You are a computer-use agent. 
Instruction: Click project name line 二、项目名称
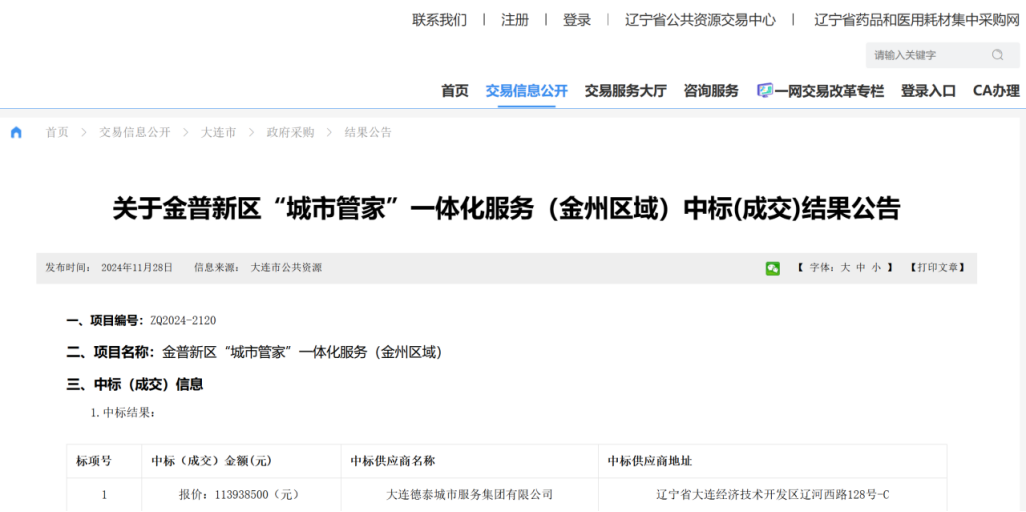255,352
